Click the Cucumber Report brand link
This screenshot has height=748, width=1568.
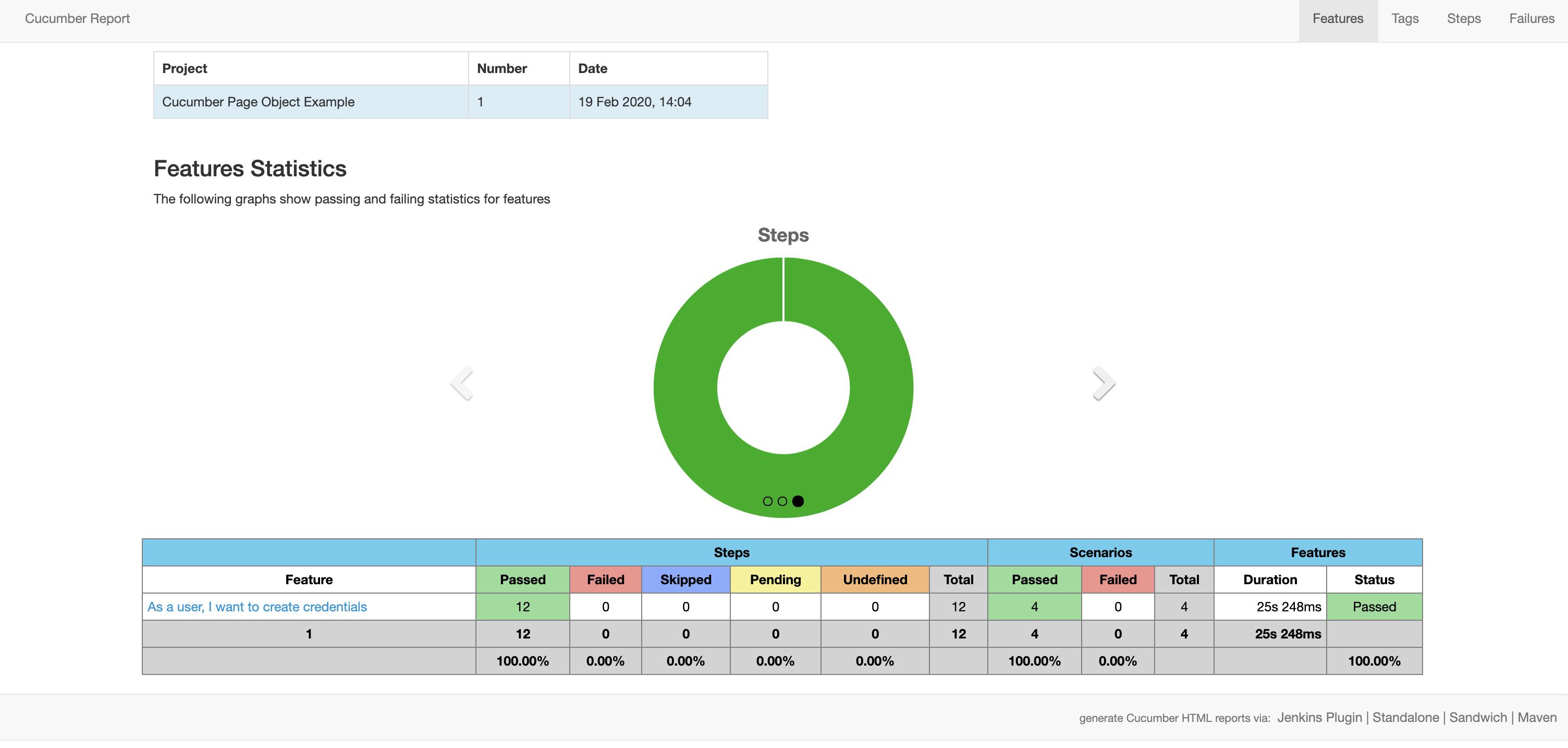click(x=77, y=19)
